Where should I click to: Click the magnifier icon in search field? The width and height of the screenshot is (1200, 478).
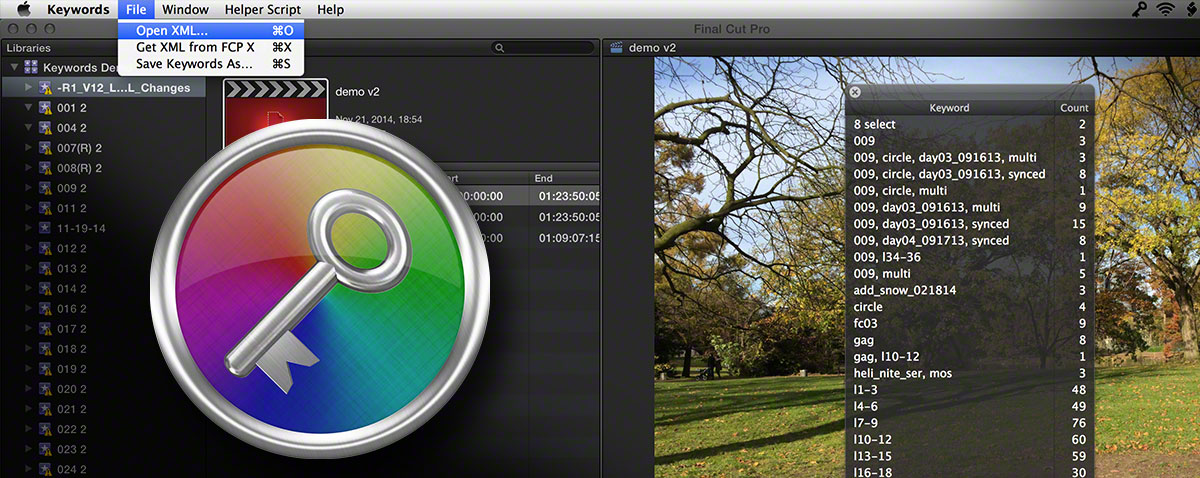click(499, 47)
